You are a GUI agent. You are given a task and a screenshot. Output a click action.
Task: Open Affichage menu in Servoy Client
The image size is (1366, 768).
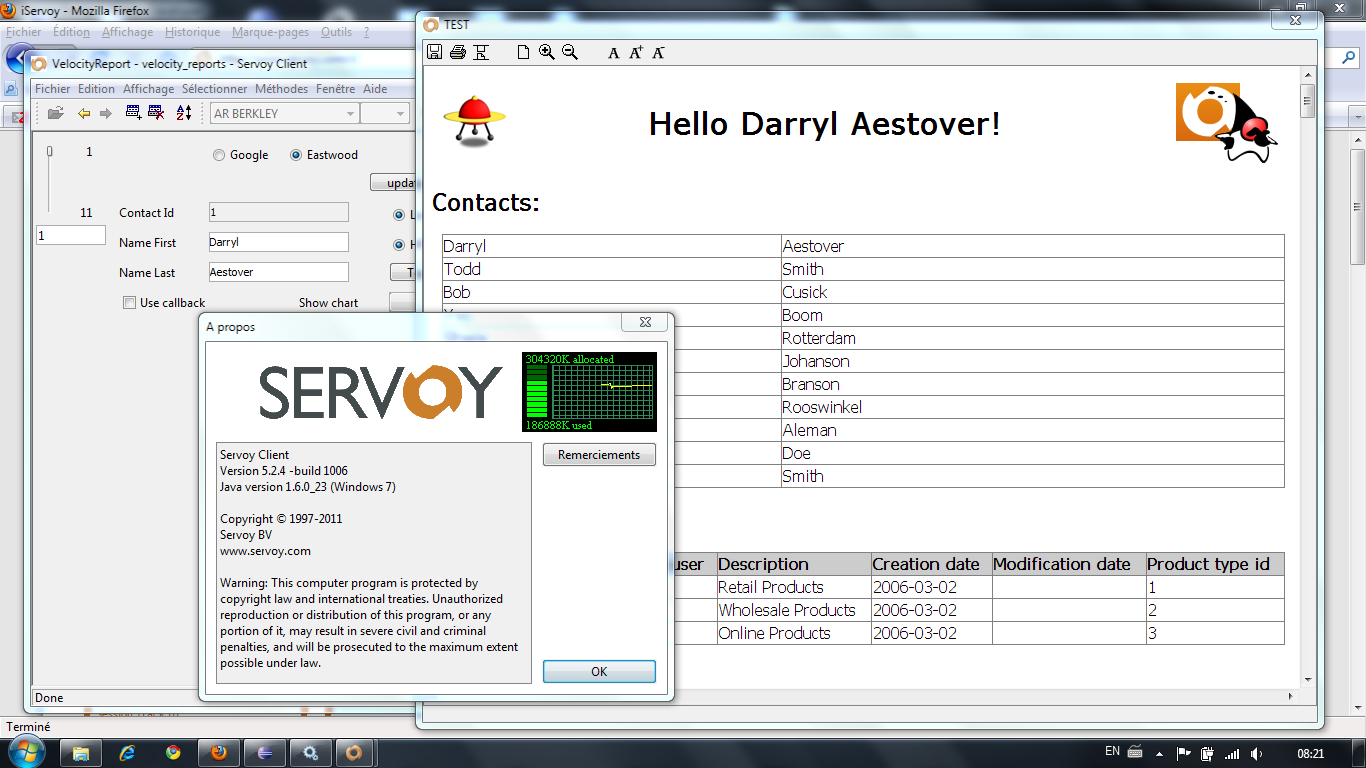click(149, 89)
